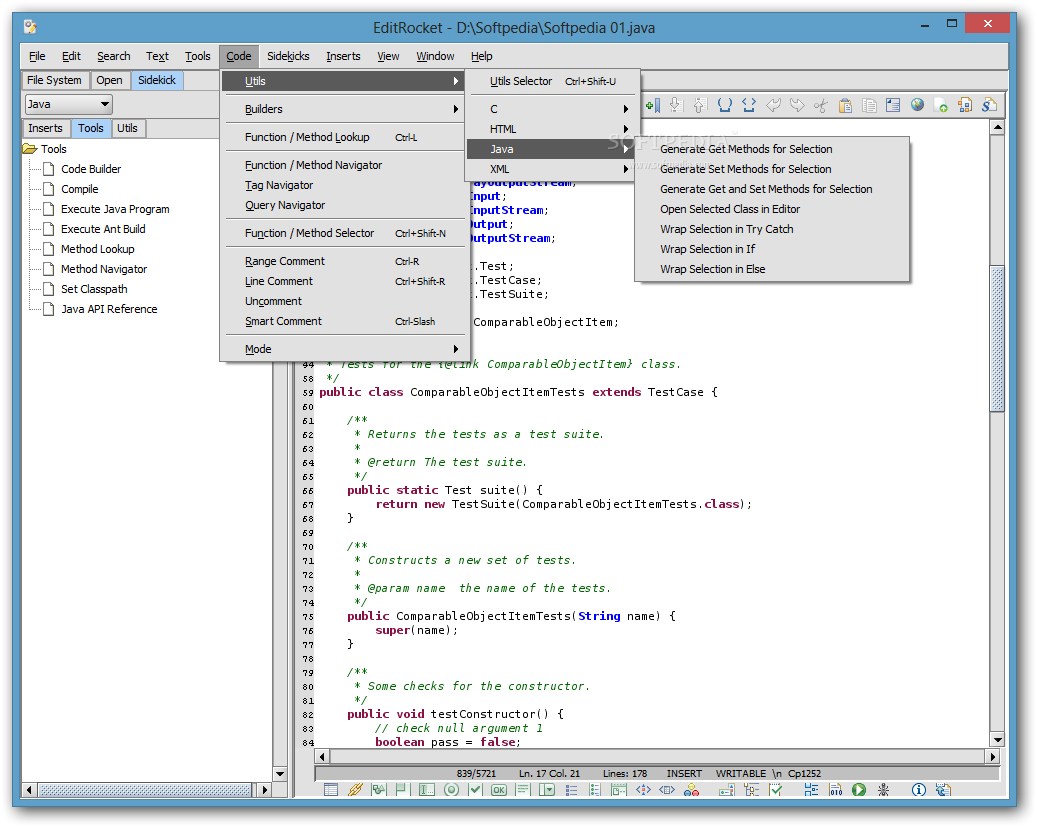The width and height of the screenshot is (1037, 827).
Task: Choose Range Comment menu entry
Action: click(x=343, y=261)
